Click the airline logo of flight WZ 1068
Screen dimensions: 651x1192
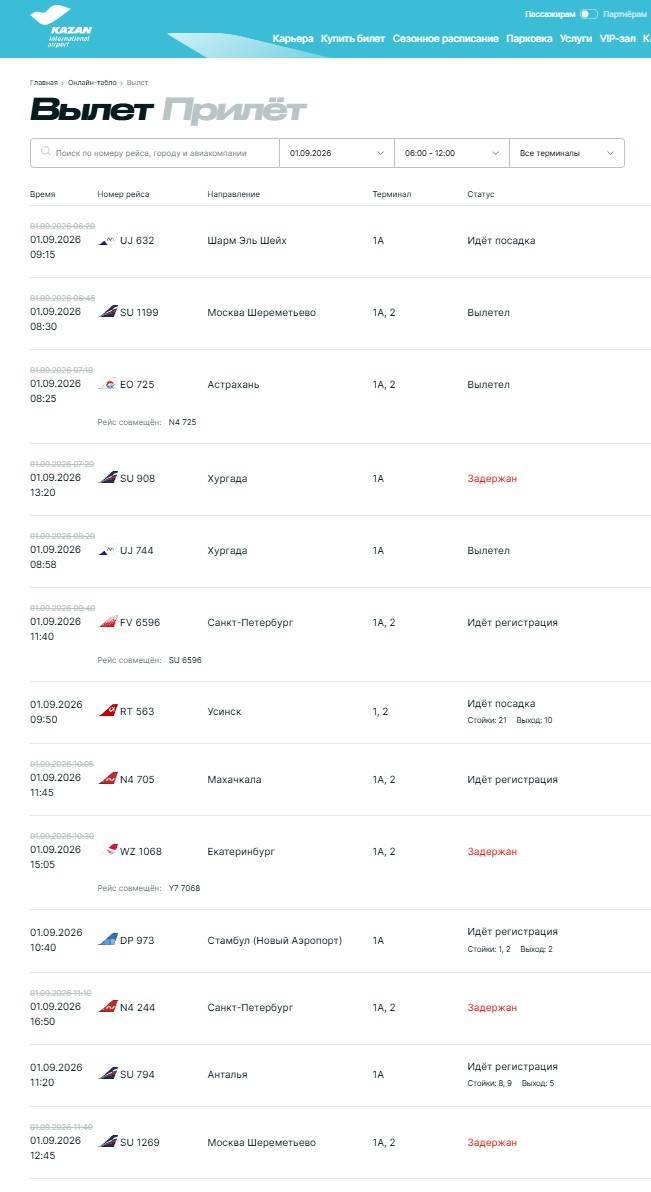tap(111, 850)
